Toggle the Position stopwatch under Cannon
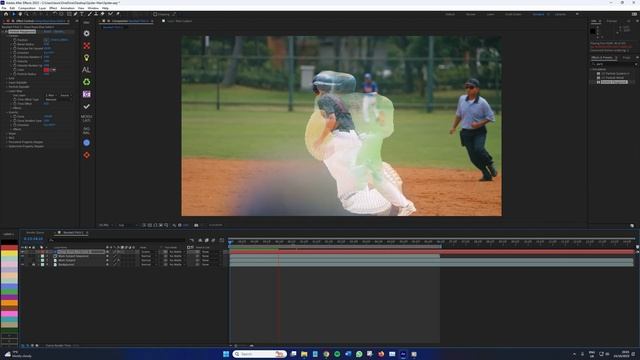Image resolution: width=640 pixels, height=360 pixels. 15,40
